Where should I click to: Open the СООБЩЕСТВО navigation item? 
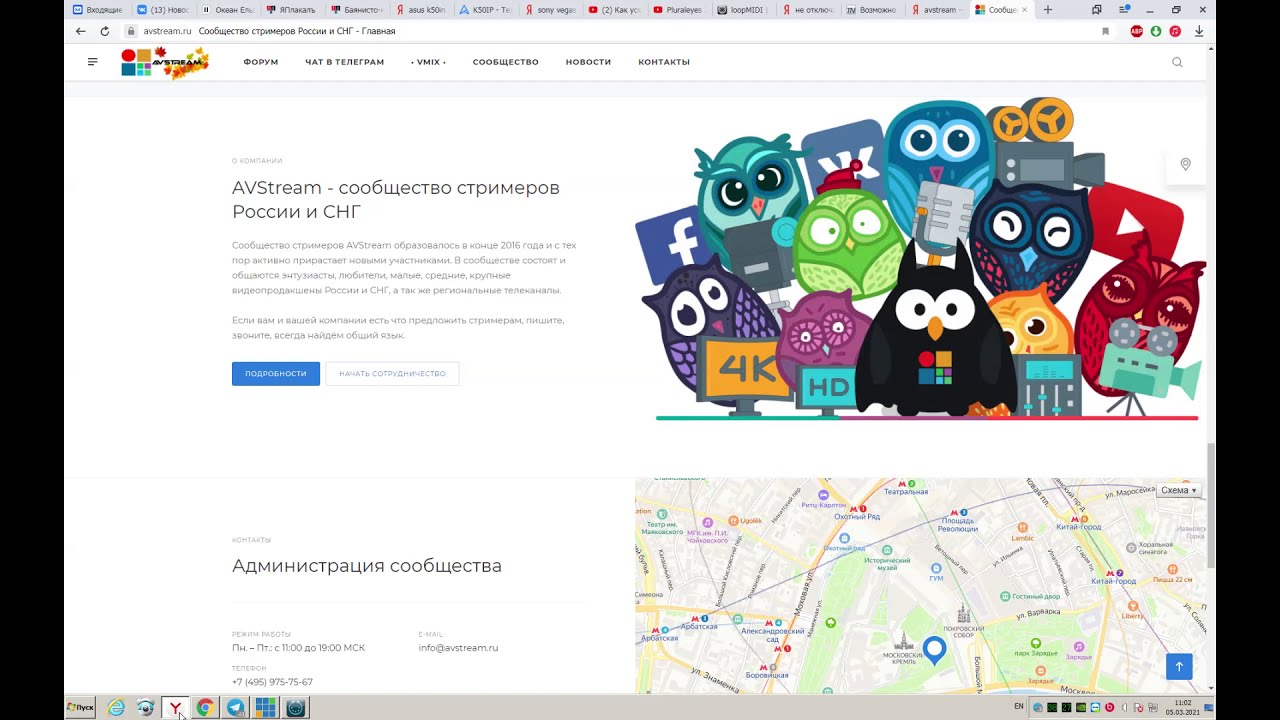pos(506,62)
